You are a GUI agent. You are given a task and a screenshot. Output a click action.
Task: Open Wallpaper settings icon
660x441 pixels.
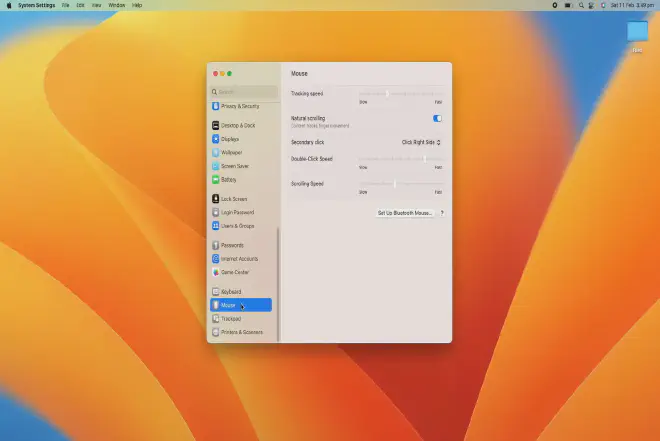(216, 152)
